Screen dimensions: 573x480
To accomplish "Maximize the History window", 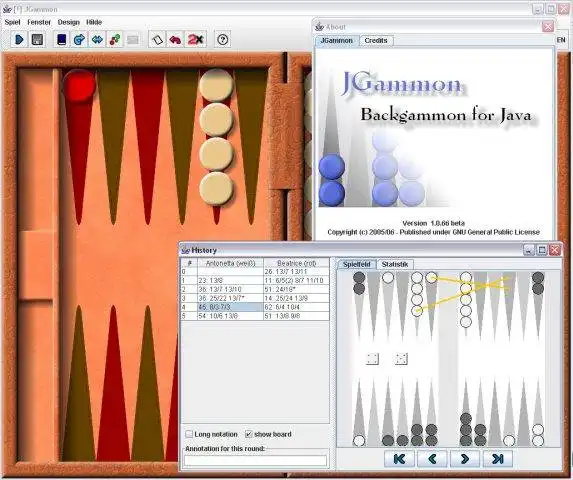I will tap(542, 250).
